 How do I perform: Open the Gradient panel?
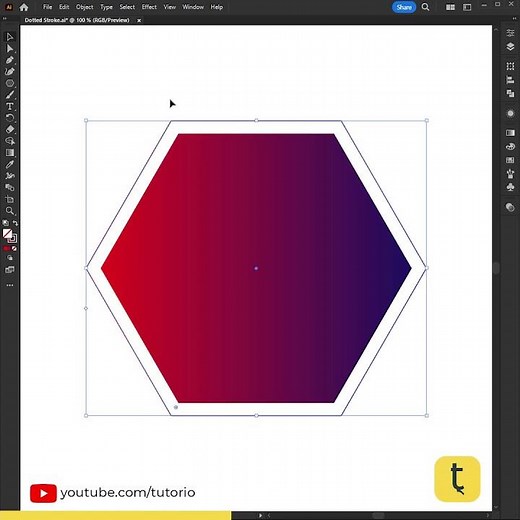[510, 133]
